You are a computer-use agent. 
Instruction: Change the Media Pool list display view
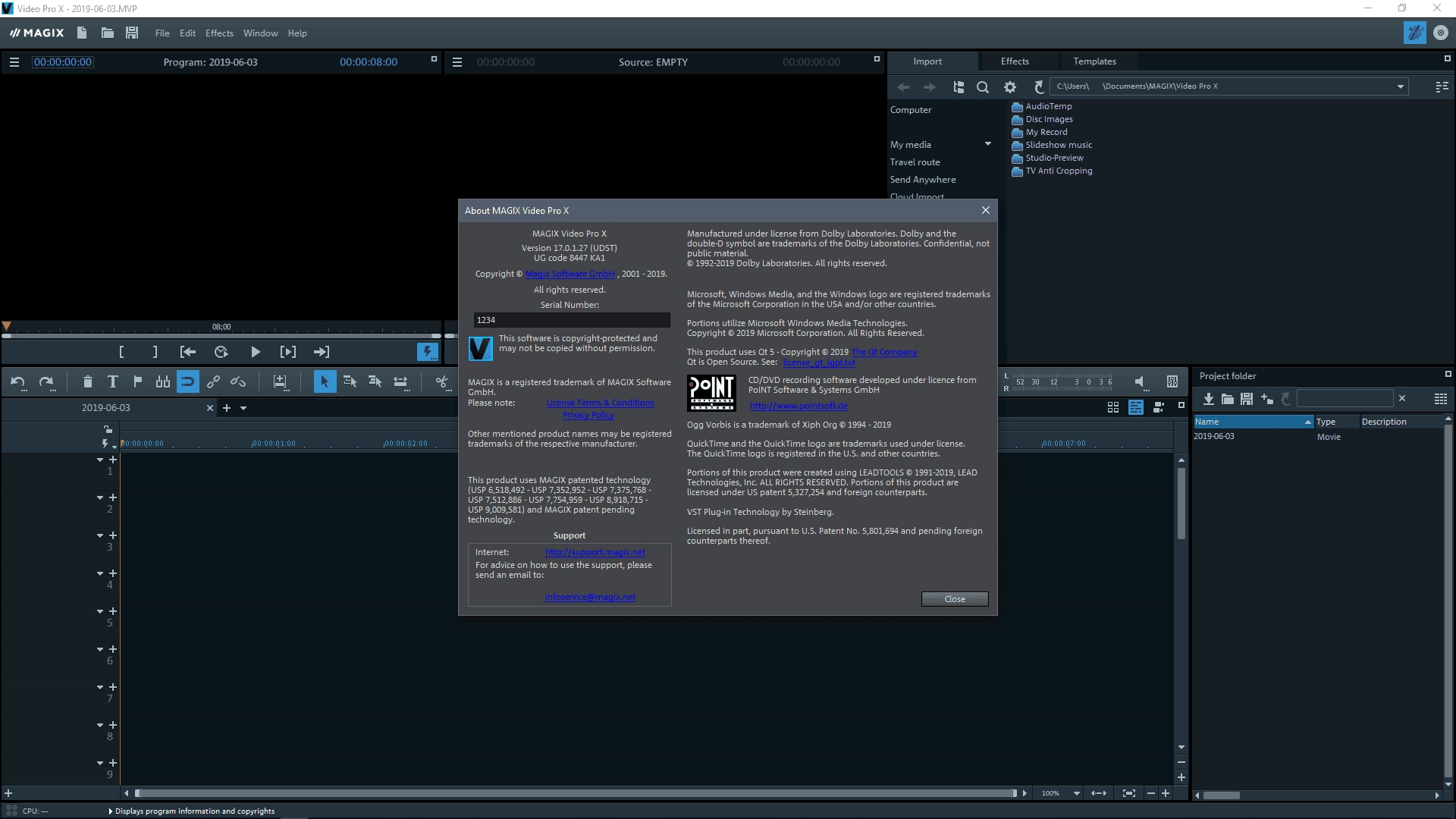point(1442,87)
